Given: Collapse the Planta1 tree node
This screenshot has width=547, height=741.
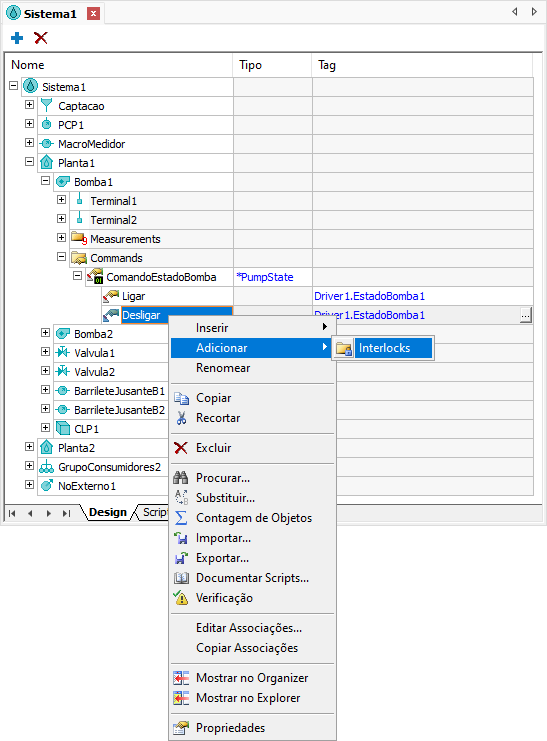Looking at the screenshot, I should (29, 162).
